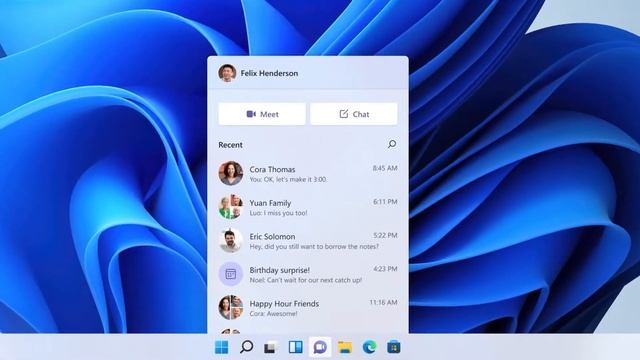Open Happy Hour Friends chat
The width and height of the screenshot is (640, 360).
[308, 307]
